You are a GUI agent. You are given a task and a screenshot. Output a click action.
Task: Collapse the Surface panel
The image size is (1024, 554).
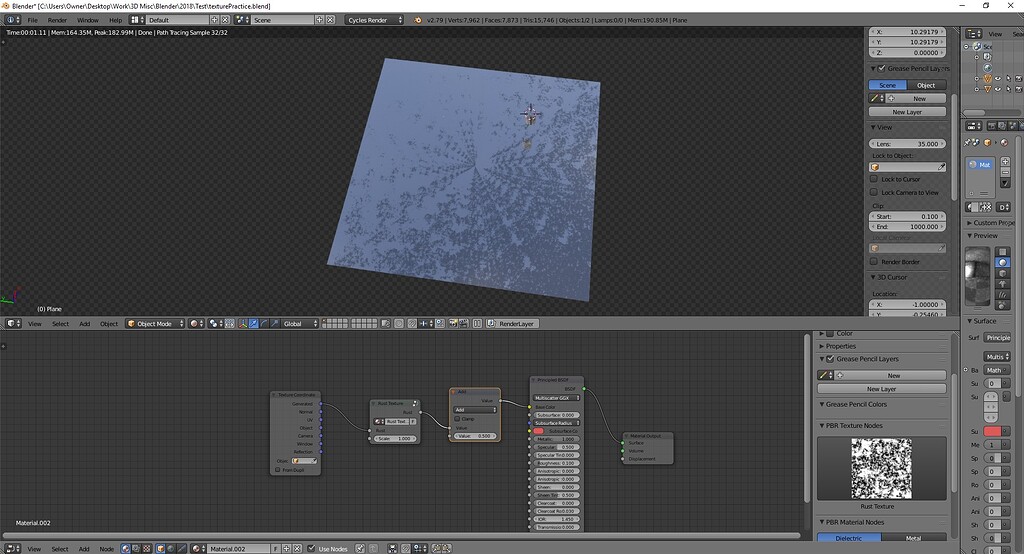coord(970,321)
